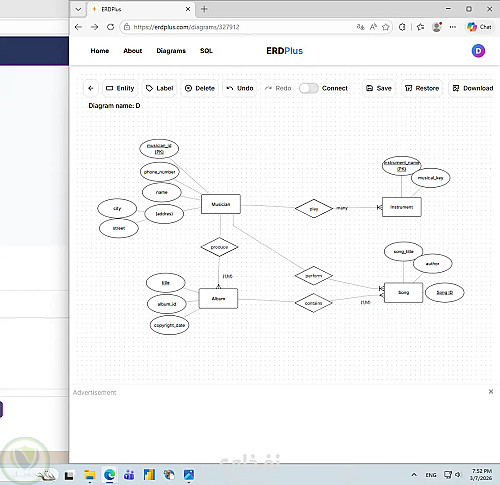Open the SQL menu item

click(x=206, y=51)
